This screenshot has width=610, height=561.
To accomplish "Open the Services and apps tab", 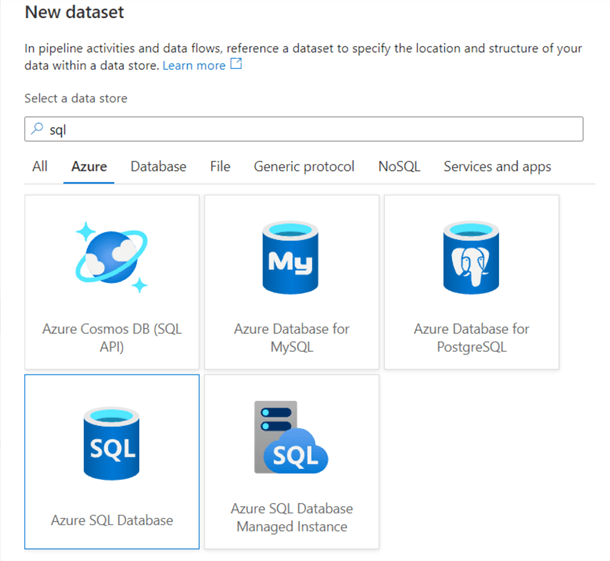I will pyautogui.click(x=498, y=167).
